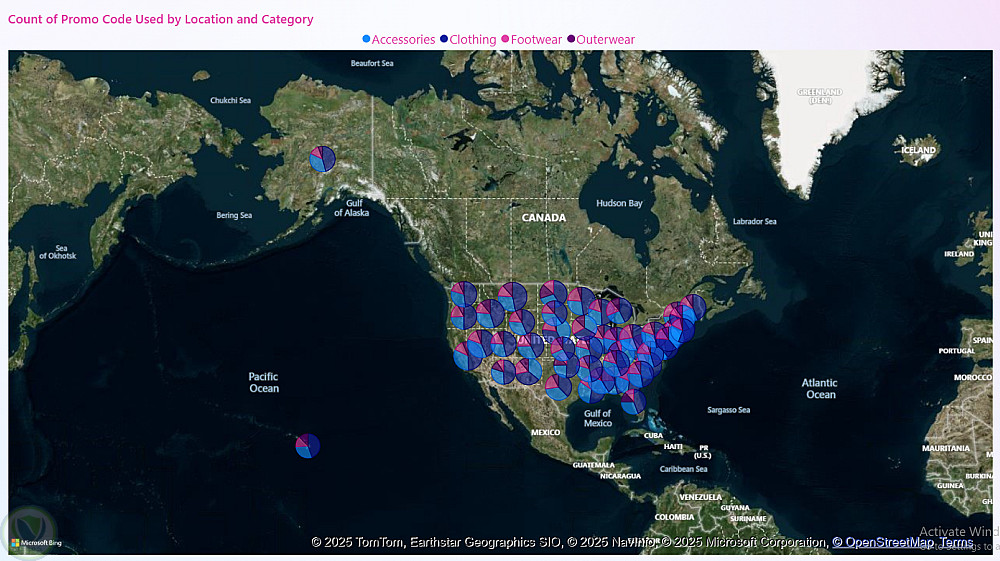1000x561 pixels.
Task: Click the Pacific Ocean map label
Action: pos(263,382)
